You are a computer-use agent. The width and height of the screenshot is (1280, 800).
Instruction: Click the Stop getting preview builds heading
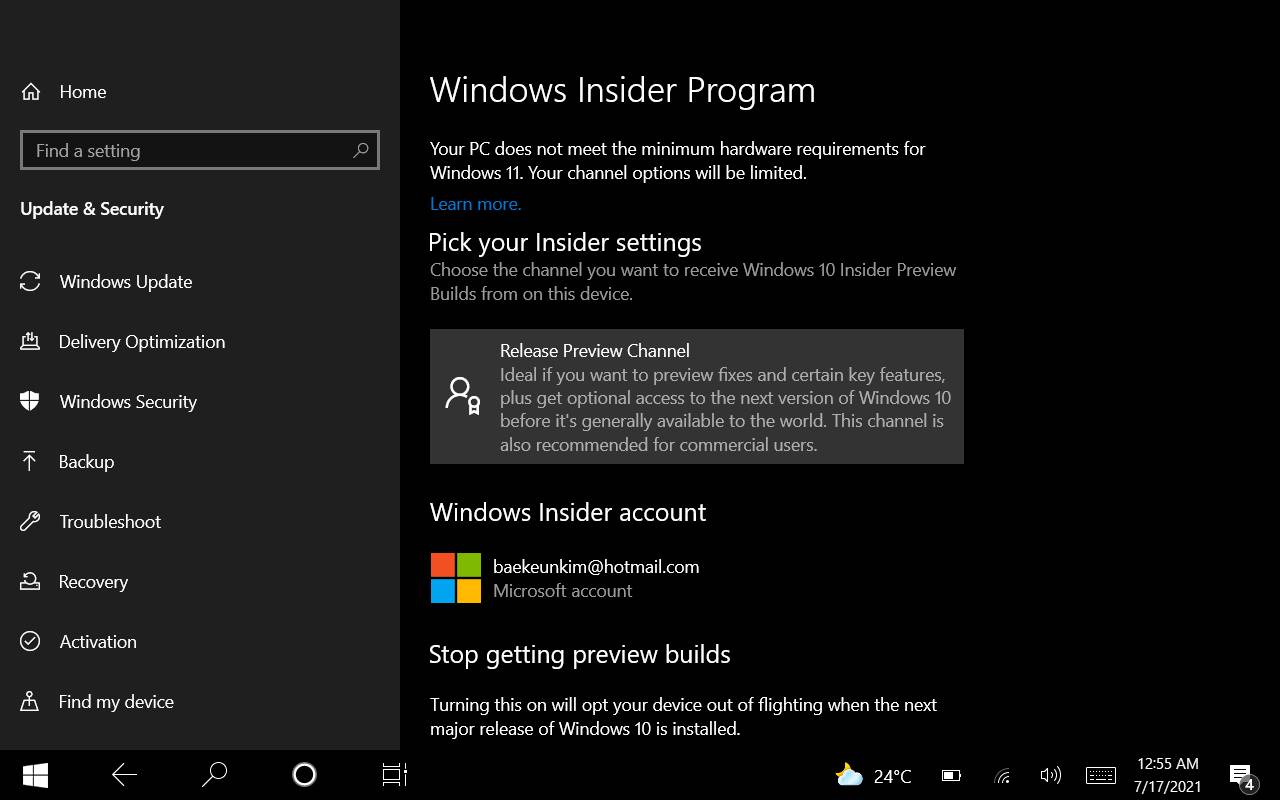tap(580, 655)
